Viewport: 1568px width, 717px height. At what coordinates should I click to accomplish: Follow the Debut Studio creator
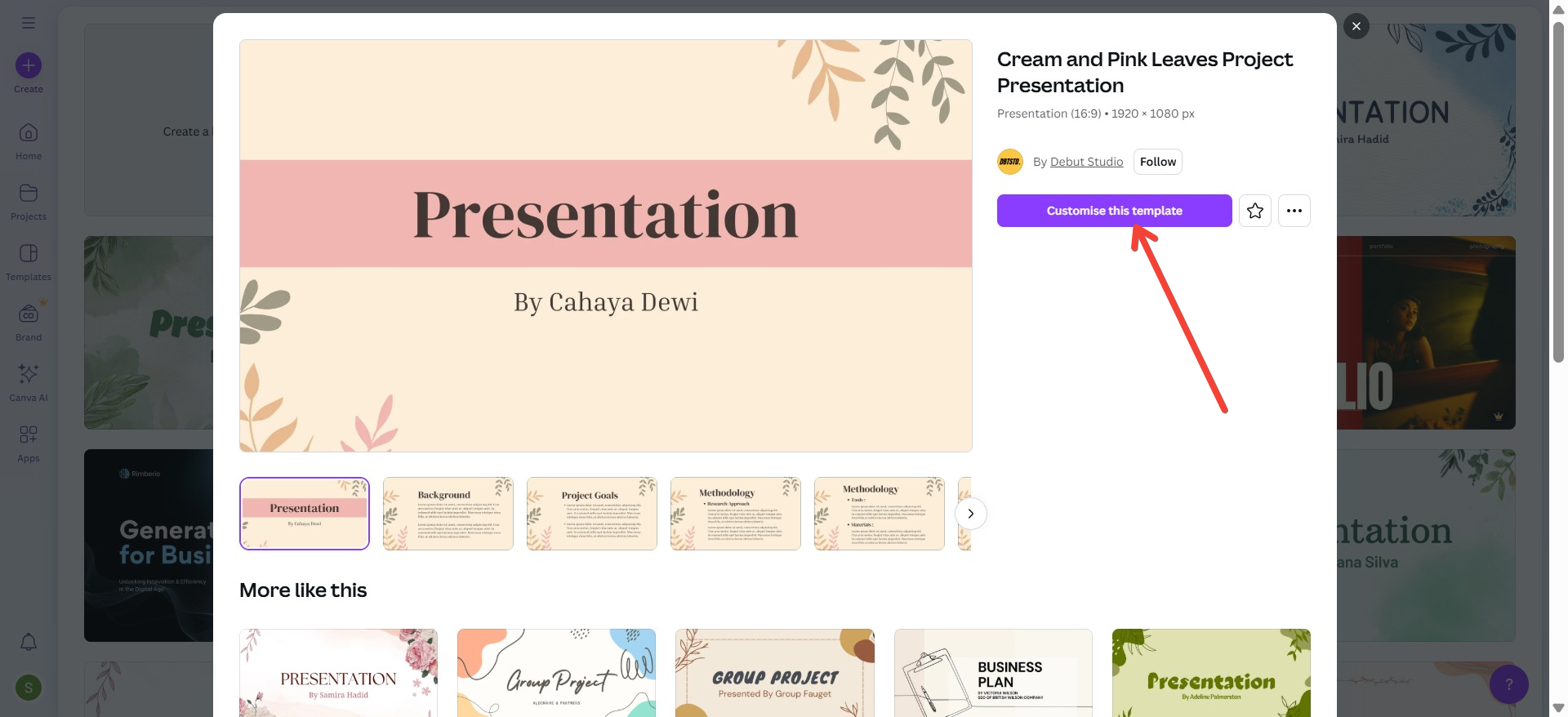[1158, 162]
